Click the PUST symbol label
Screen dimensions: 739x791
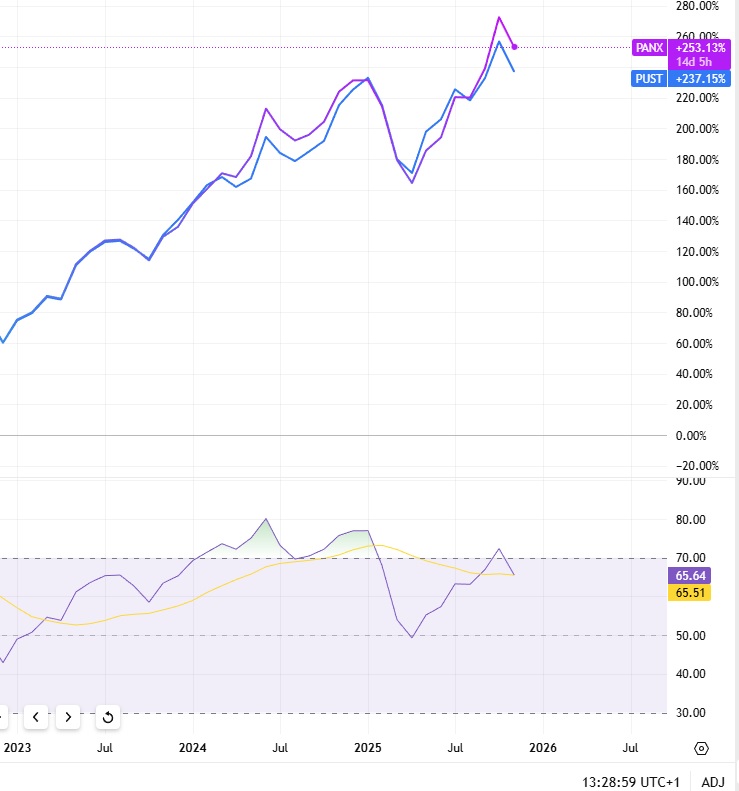[x=649, y=79]
